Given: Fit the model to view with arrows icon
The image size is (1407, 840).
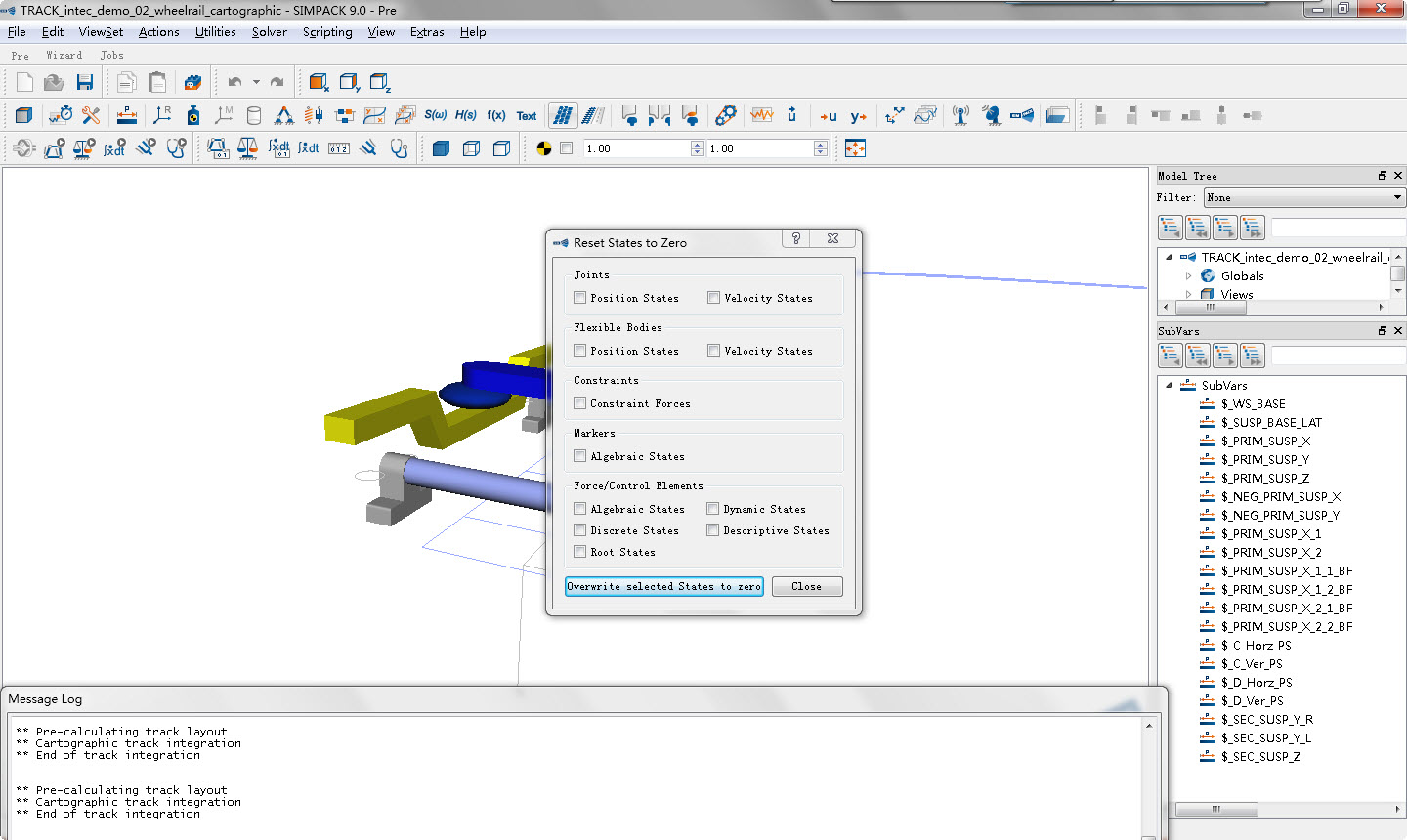Looking at the screenshot, I should (855, 148).
